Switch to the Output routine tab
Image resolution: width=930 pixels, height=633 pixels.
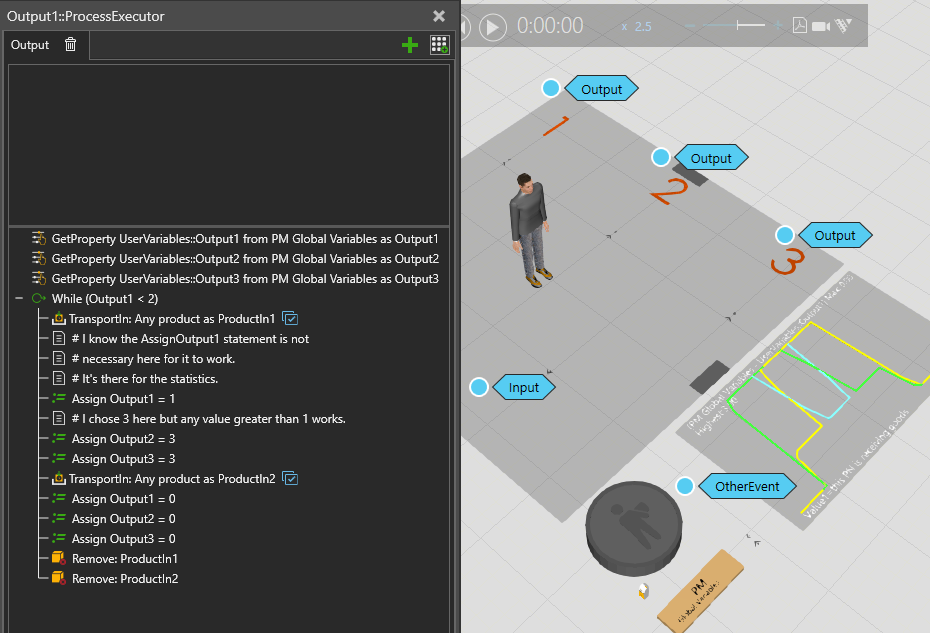tap(30, 45)
